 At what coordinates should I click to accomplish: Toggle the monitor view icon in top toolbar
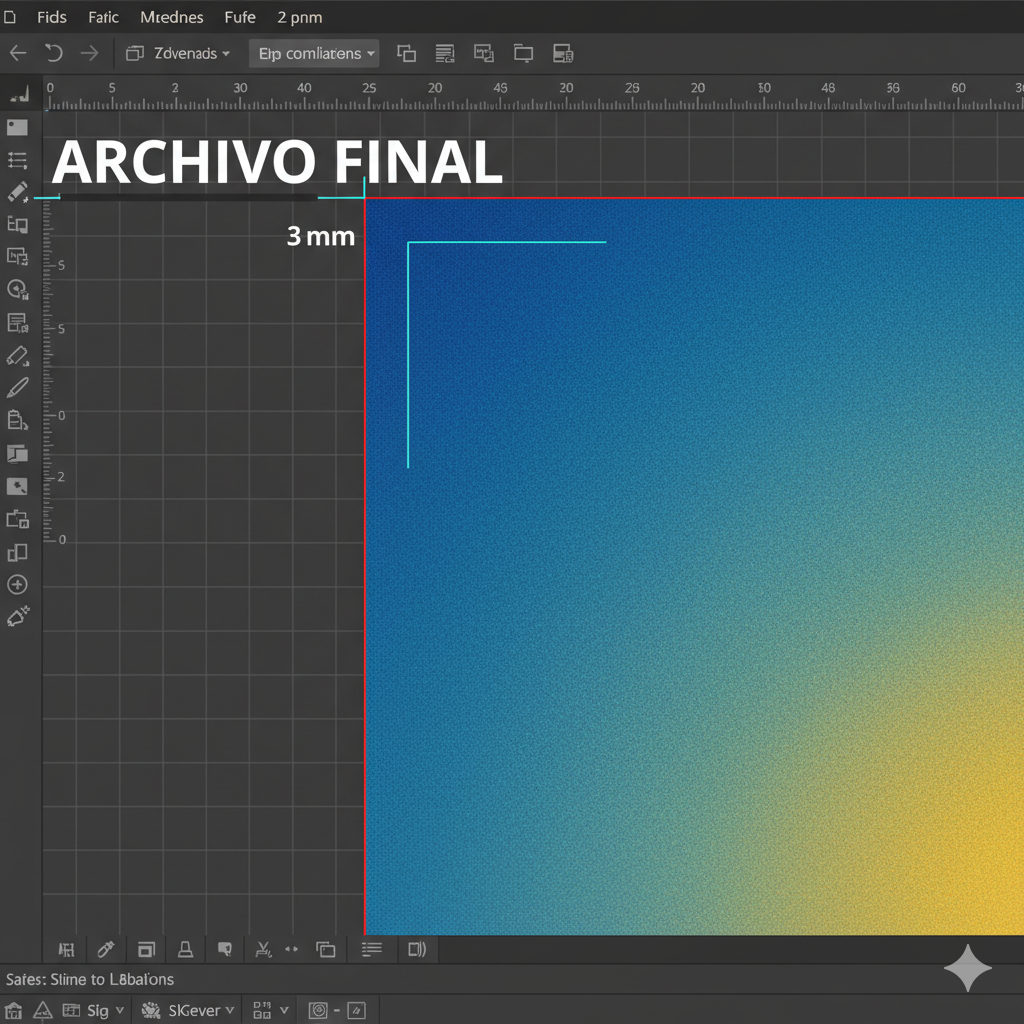[523, 53]
